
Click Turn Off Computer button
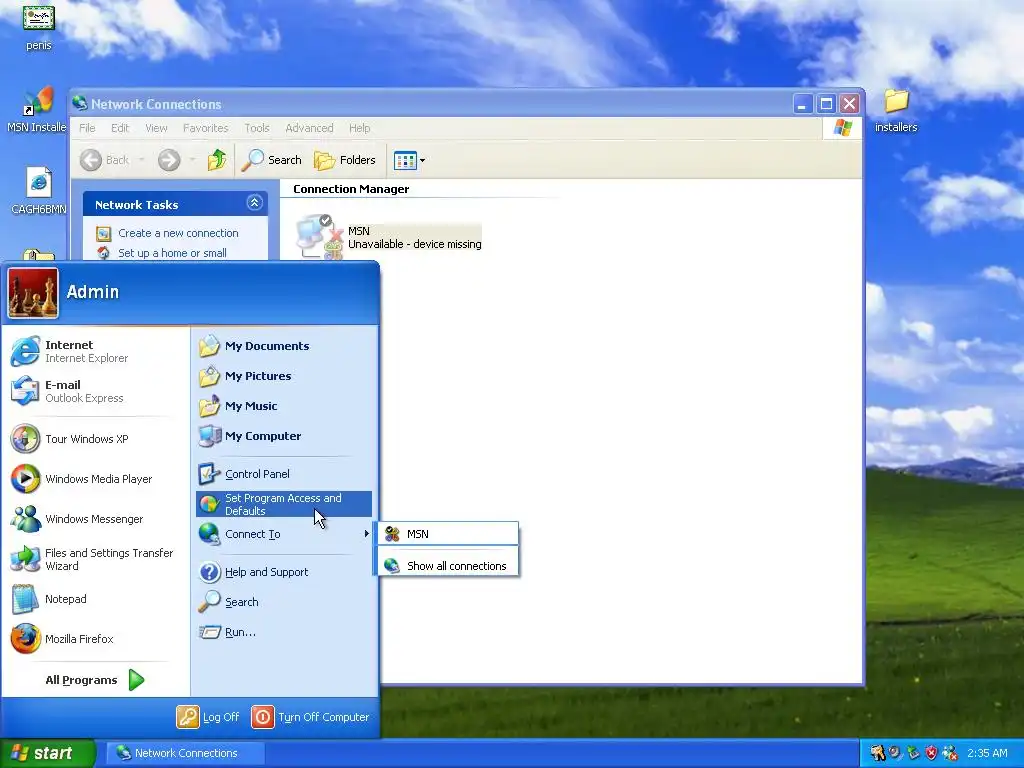(311, 717)
